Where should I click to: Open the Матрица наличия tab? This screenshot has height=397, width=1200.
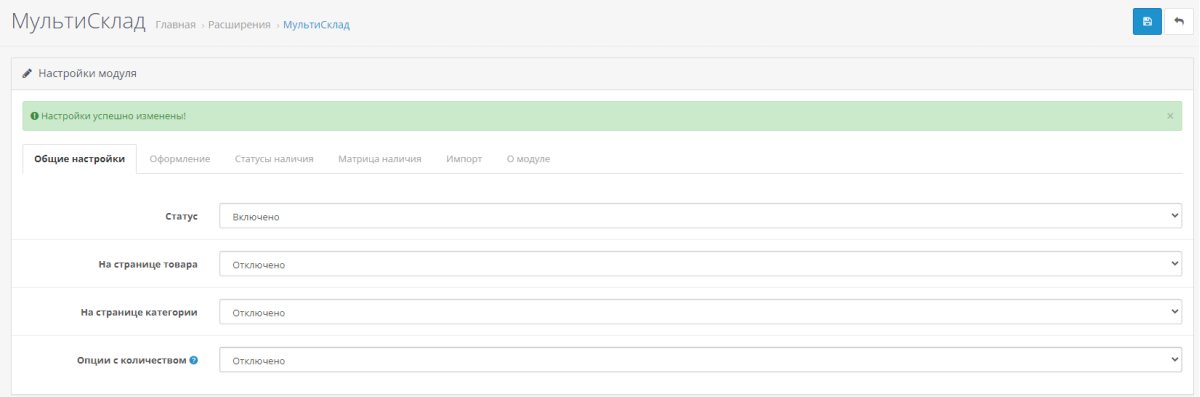point(379,159)
